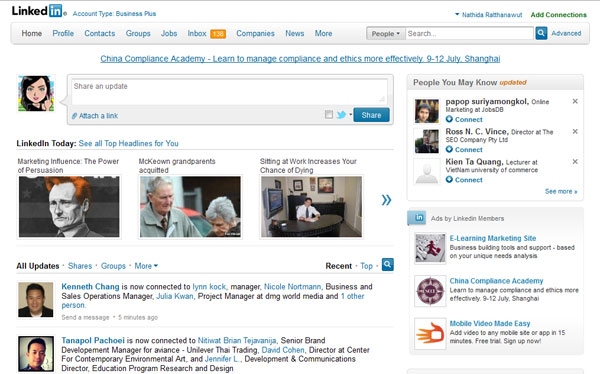Screen dimensions: 600x374
Task: Click the blue search magnifier button
Action: [x=541, y=33]
